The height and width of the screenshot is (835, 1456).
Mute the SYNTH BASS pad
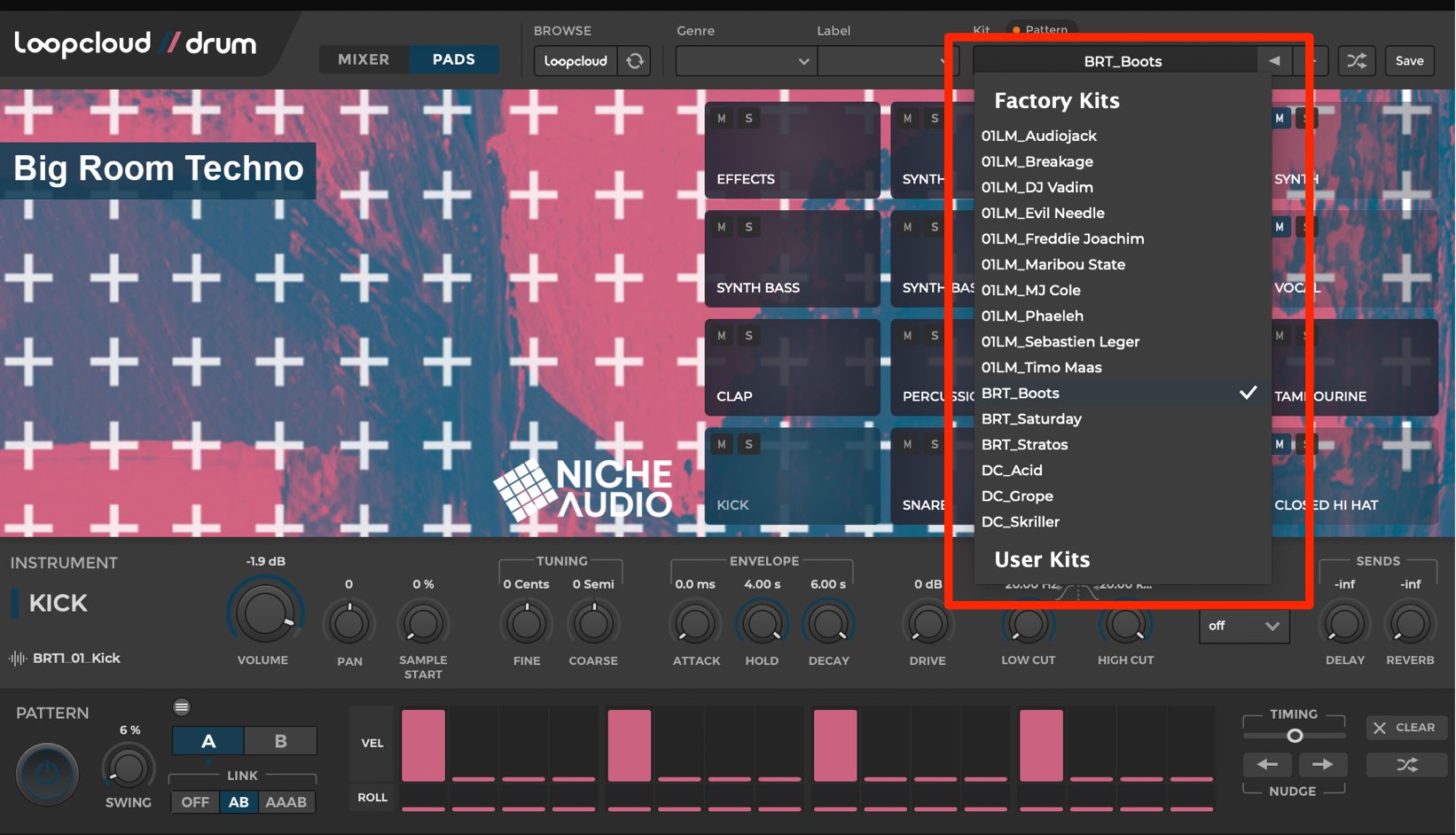722,227
